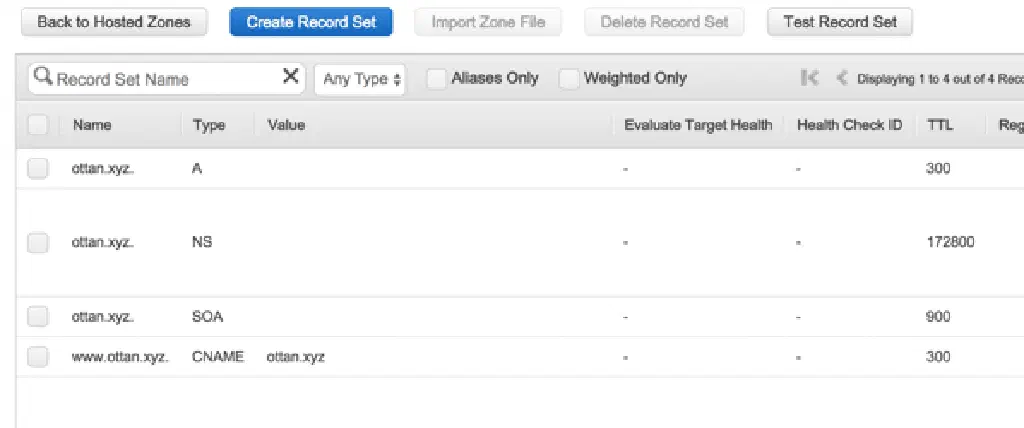Screen dimensions: 1024x428
Task: Go to first page of records
Action: 810,78
